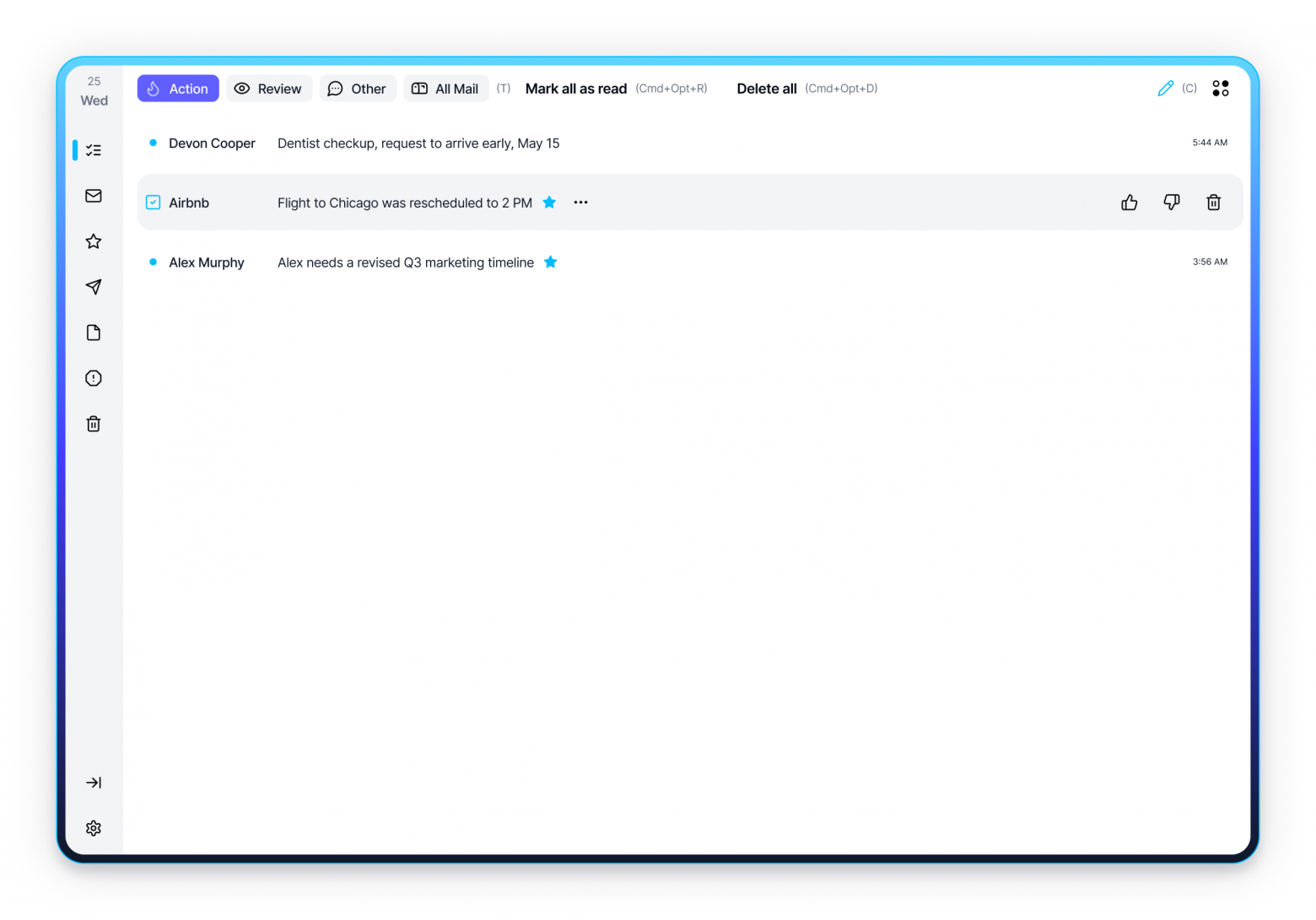Image resolution: width=1316 pixels, height=920 pixels.
Task: Toggle star on Alex Murphy email
Action: coord(551,262)
